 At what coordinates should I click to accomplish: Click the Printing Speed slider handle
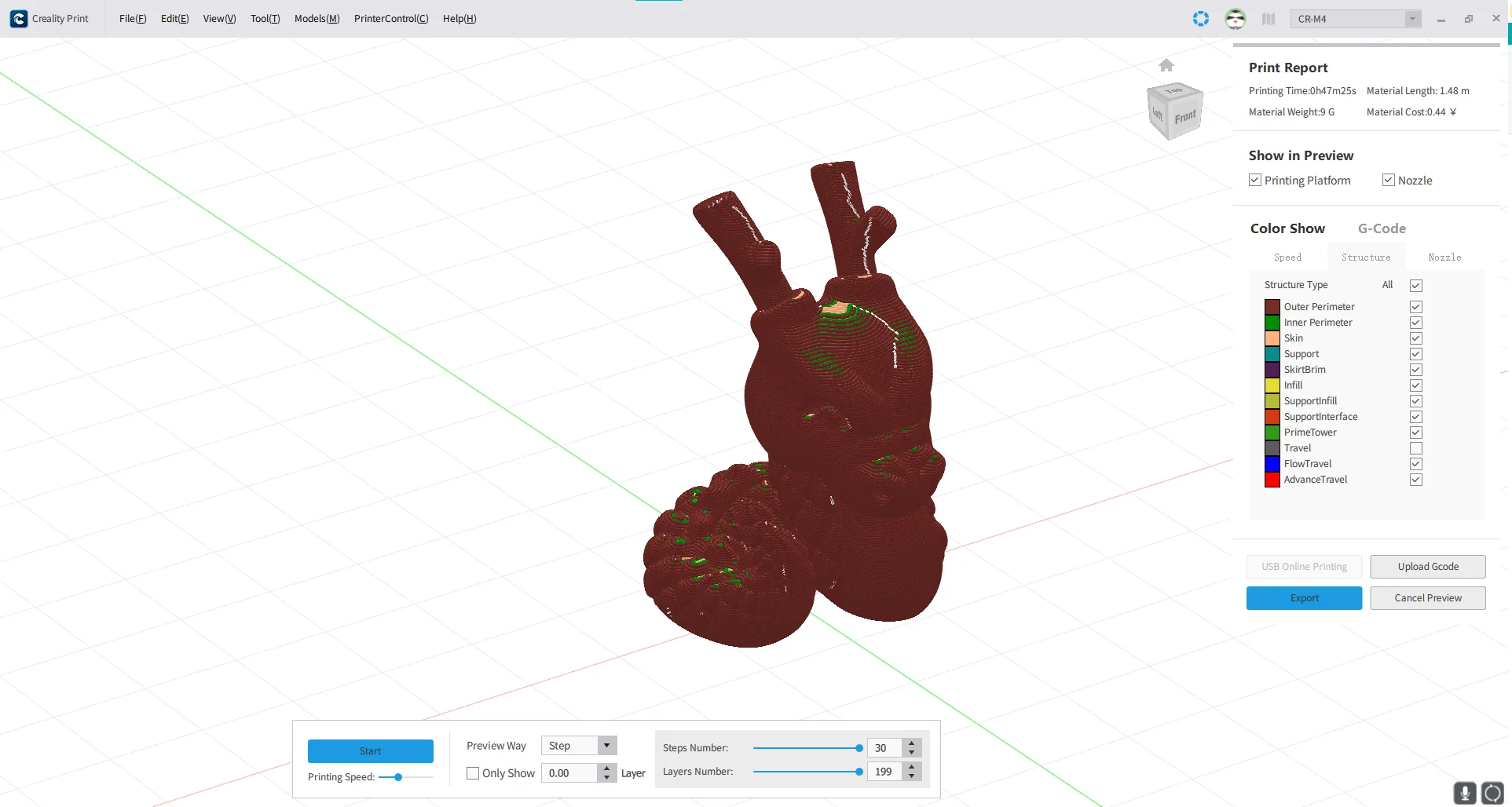[398, 777]
